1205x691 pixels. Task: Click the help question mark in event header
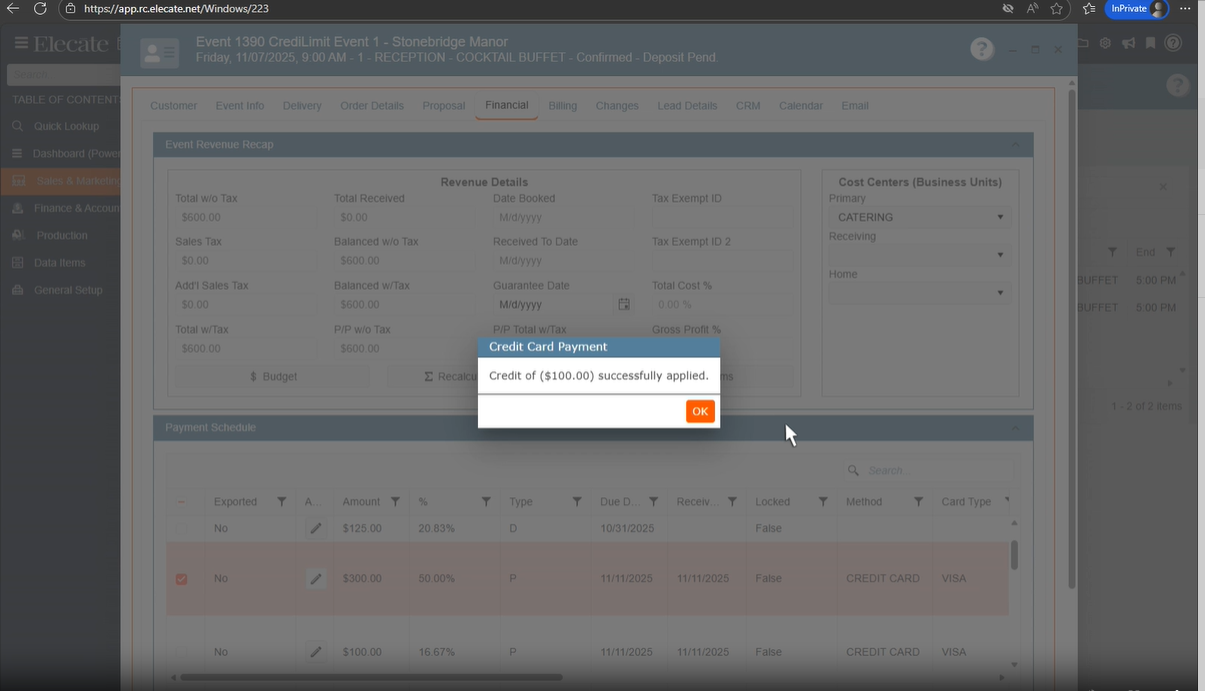click(x=982, y=49)
